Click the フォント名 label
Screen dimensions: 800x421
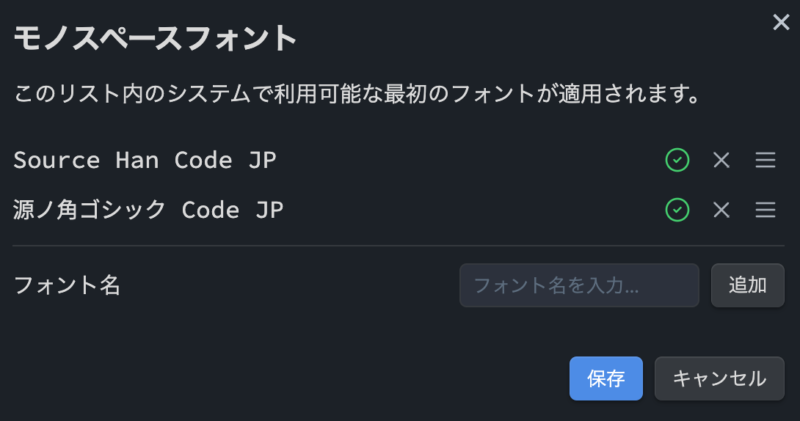click(x=67, y=285)
